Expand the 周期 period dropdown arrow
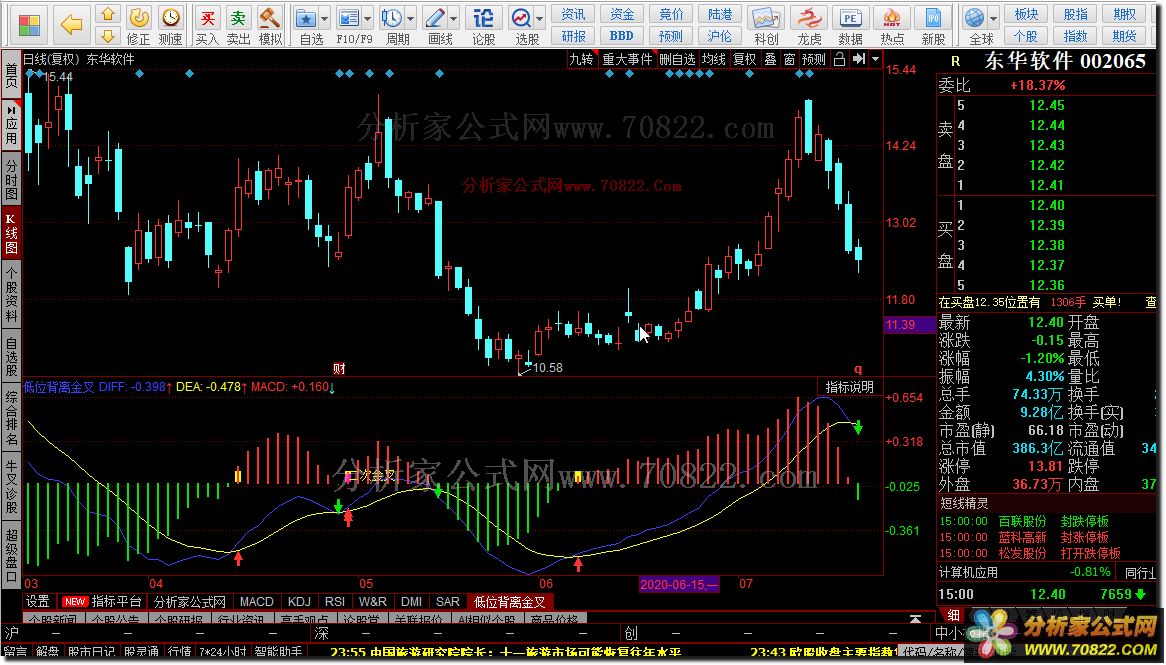The image size is (1166, 665). point(410,19)
